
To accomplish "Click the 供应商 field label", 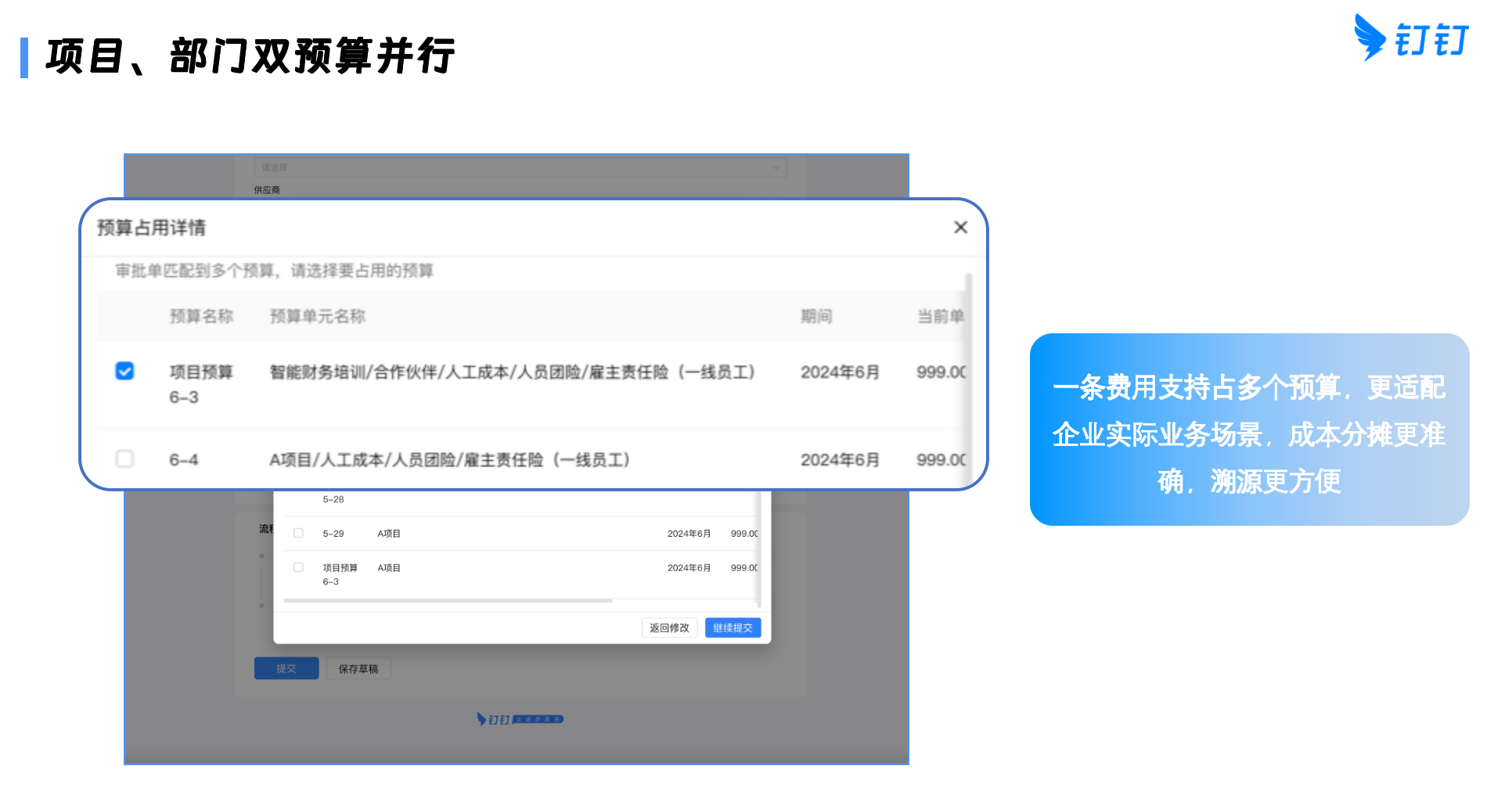I will [267, 190].
